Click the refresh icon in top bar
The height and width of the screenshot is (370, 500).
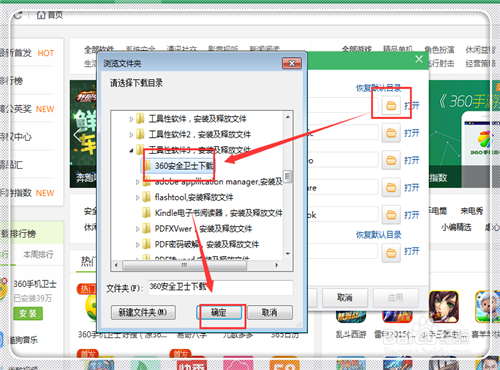(18, 14)
